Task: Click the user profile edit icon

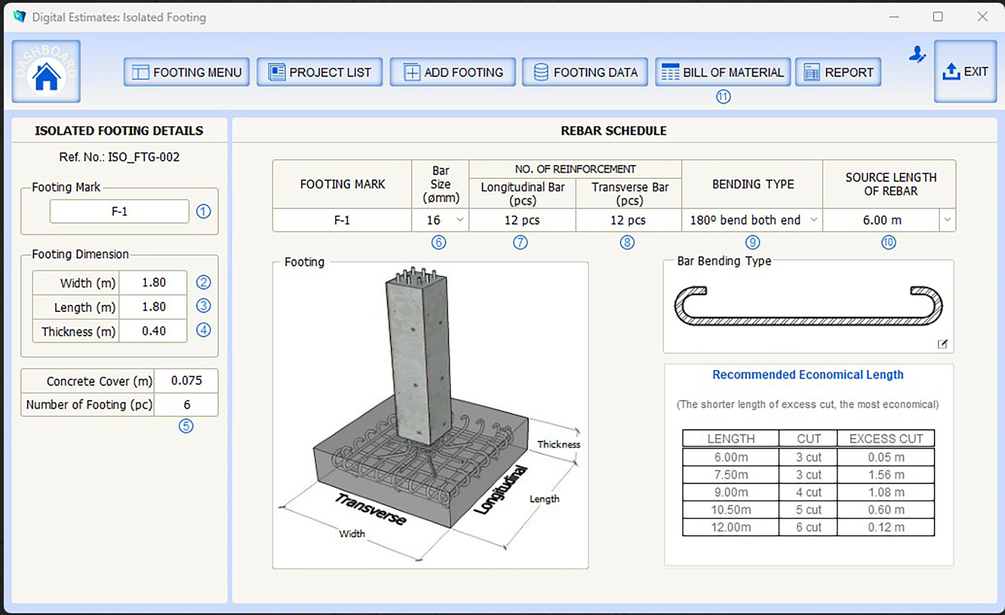Action: [917, 55]
